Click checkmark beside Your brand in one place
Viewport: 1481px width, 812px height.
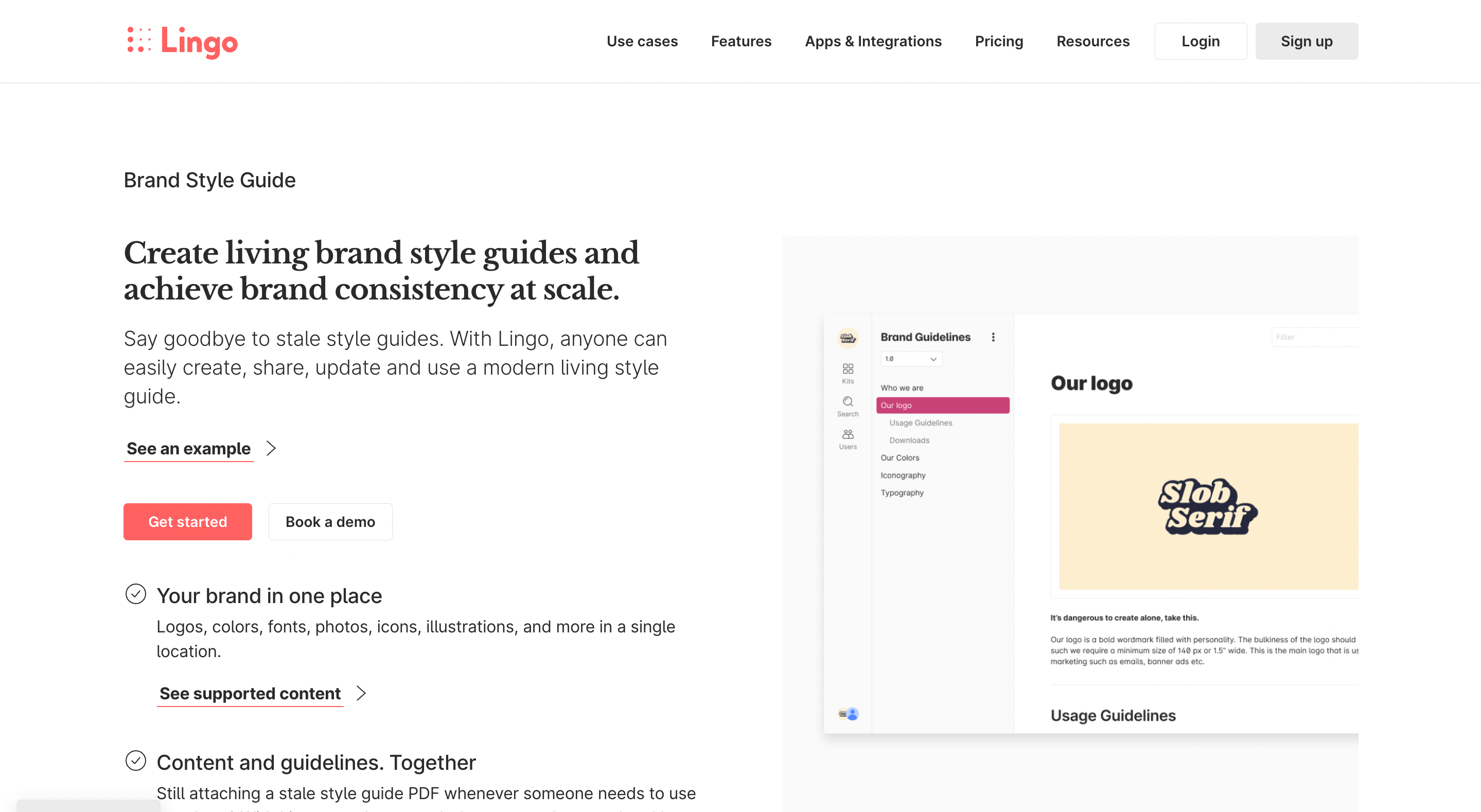click(136, 594)
